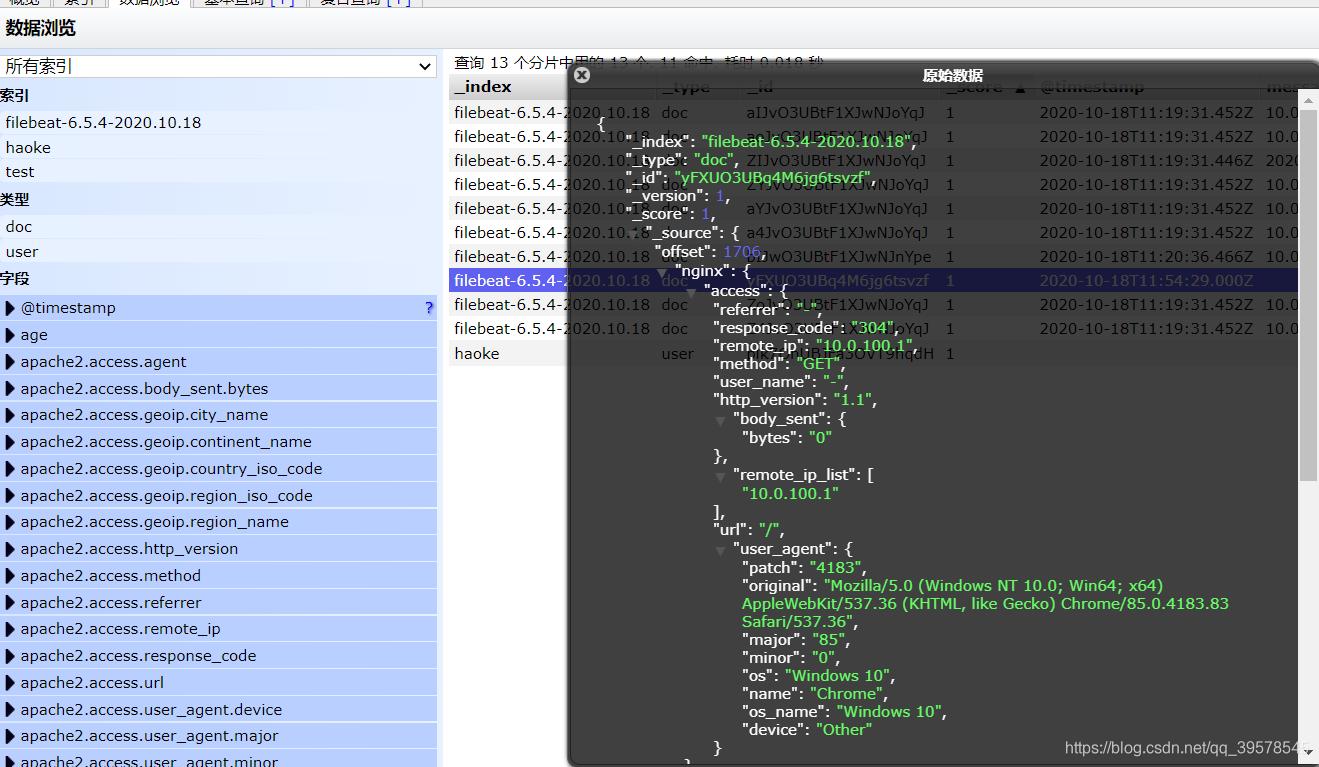1319x767 pixels.
Task: Expand apache2.access.method field
Action: coord(11,576)
